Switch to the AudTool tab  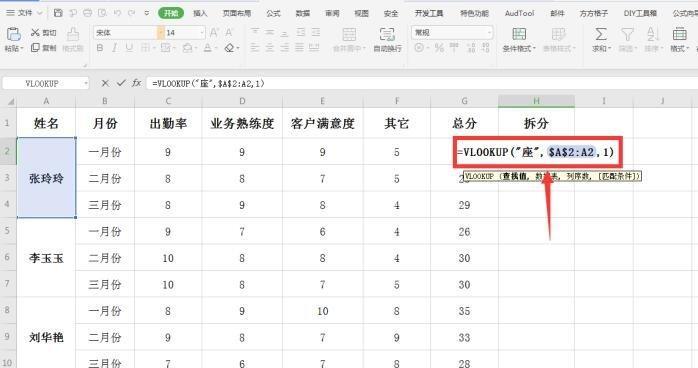click(519, 13)
